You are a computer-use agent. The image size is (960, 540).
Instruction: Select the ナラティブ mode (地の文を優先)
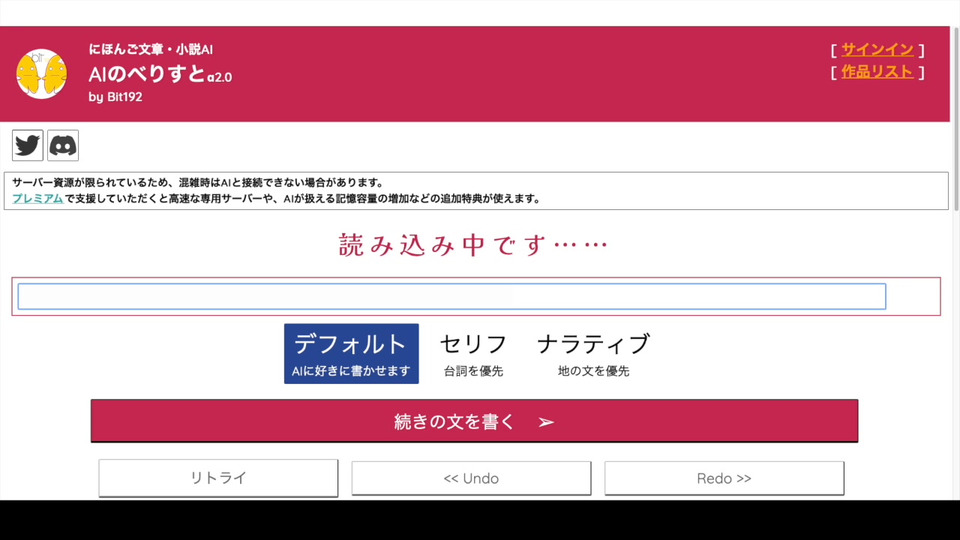click(x=593, y=354)
